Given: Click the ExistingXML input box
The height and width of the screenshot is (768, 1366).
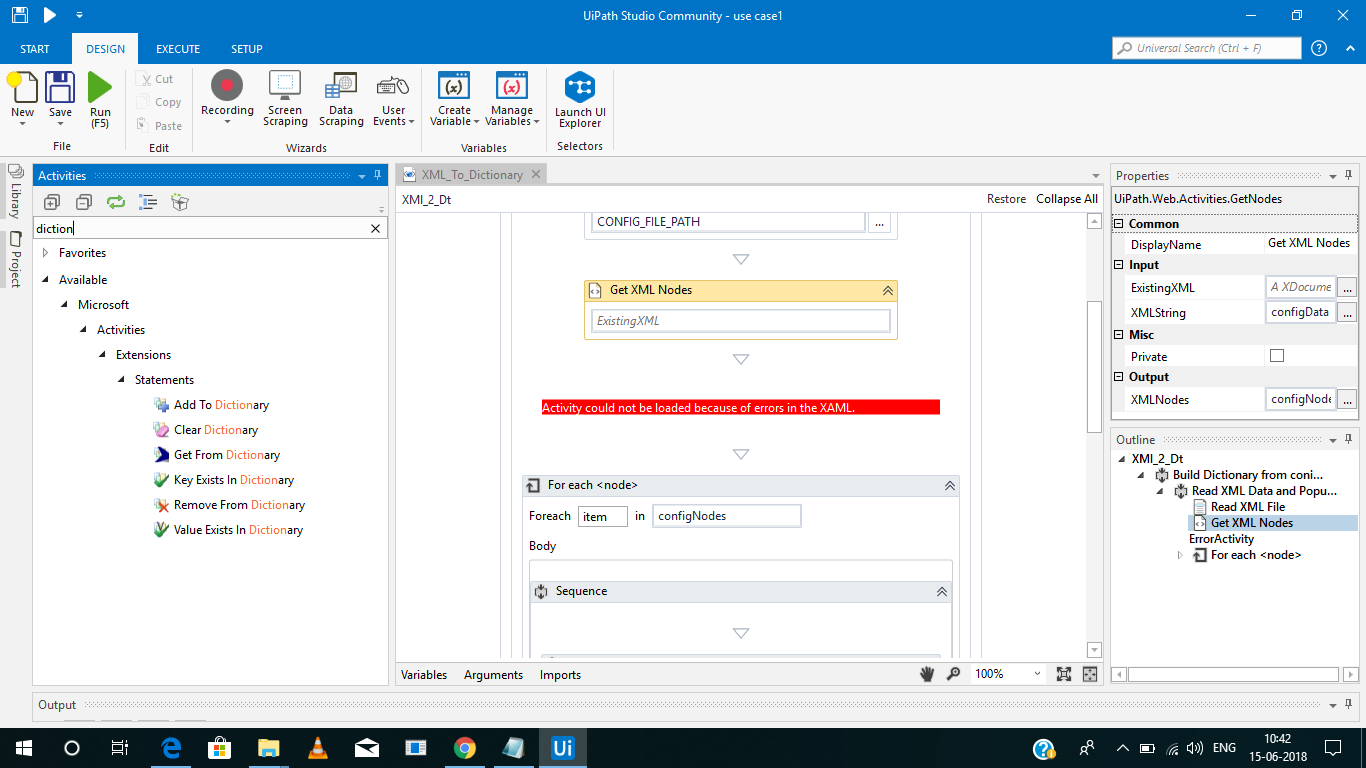Looking at the screenshot, I should tap(740, 321).
